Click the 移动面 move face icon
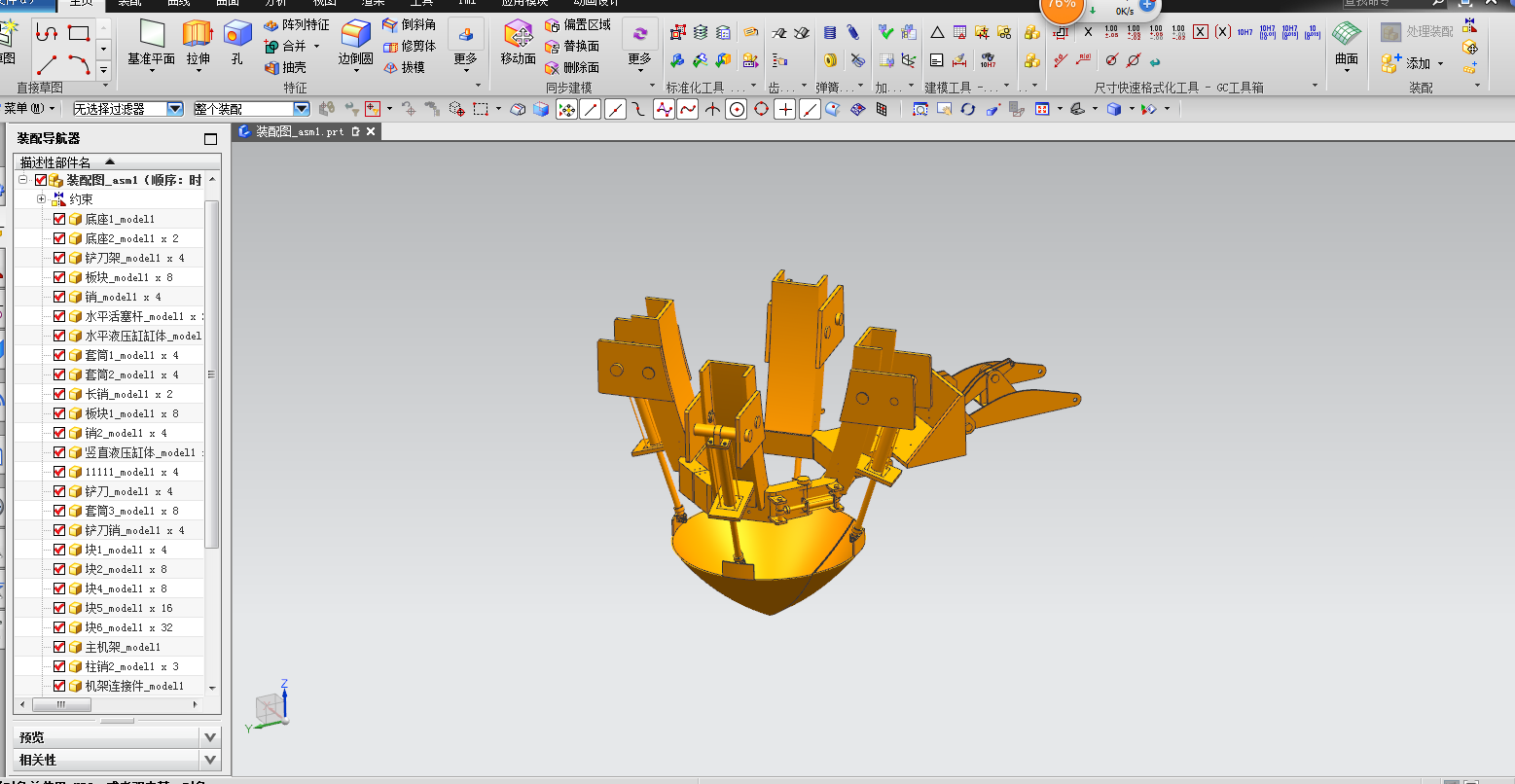This screenshot has height=784, width=1515. [x=518, y=43]
